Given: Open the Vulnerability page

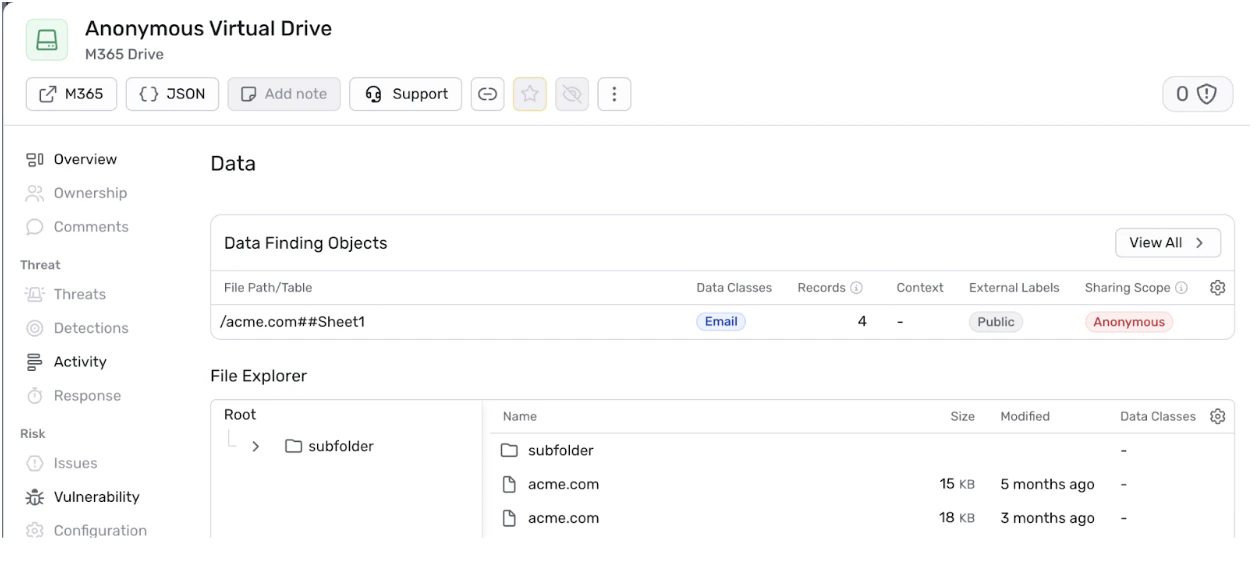Looking at the screenshot, I should [x=82, y=497].
